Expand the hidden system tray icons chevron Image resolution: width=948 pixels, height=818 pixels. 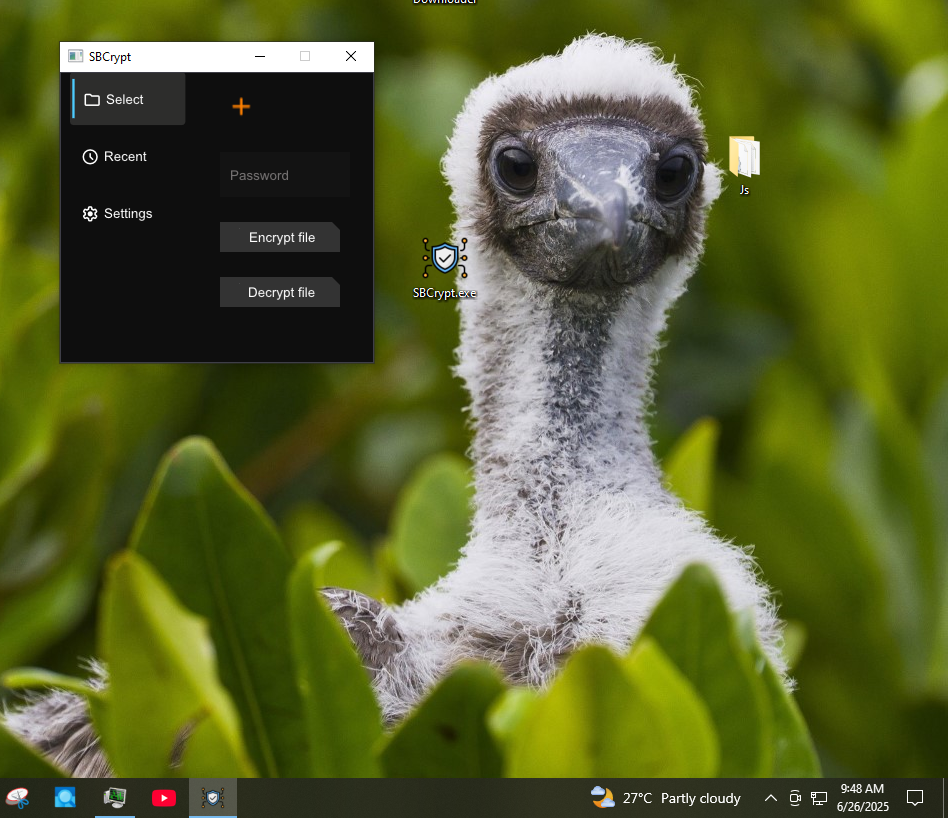tap(770, 798)
